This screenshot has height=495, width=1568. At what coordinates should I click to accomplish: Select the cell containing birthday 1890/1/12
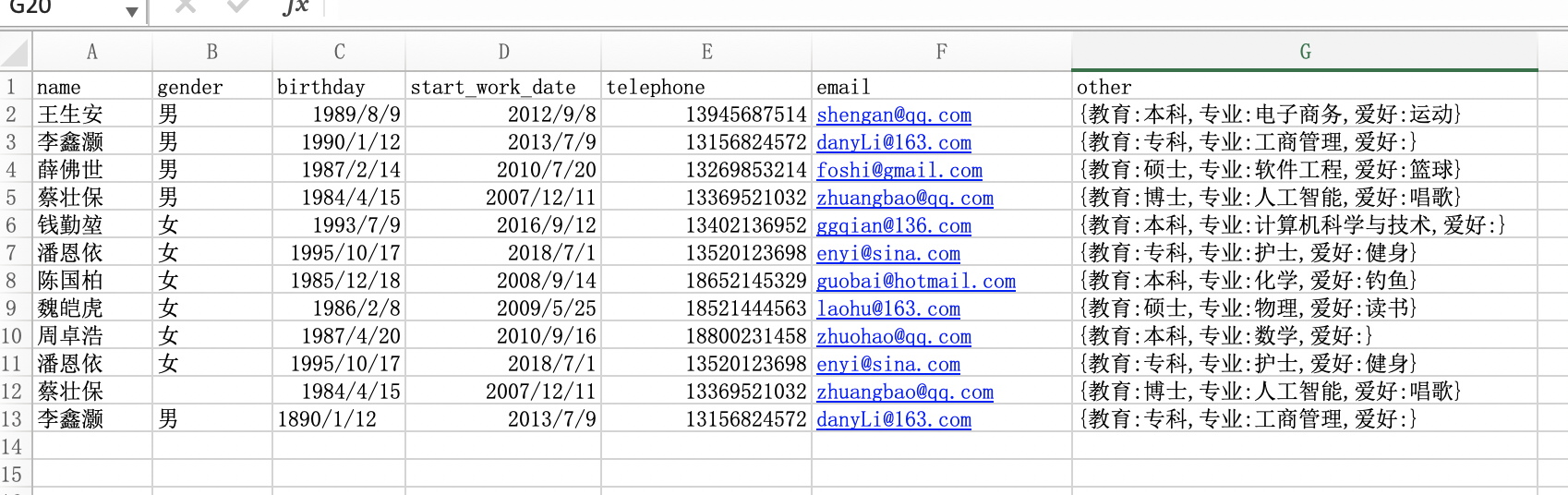click(x=338, y=419)
